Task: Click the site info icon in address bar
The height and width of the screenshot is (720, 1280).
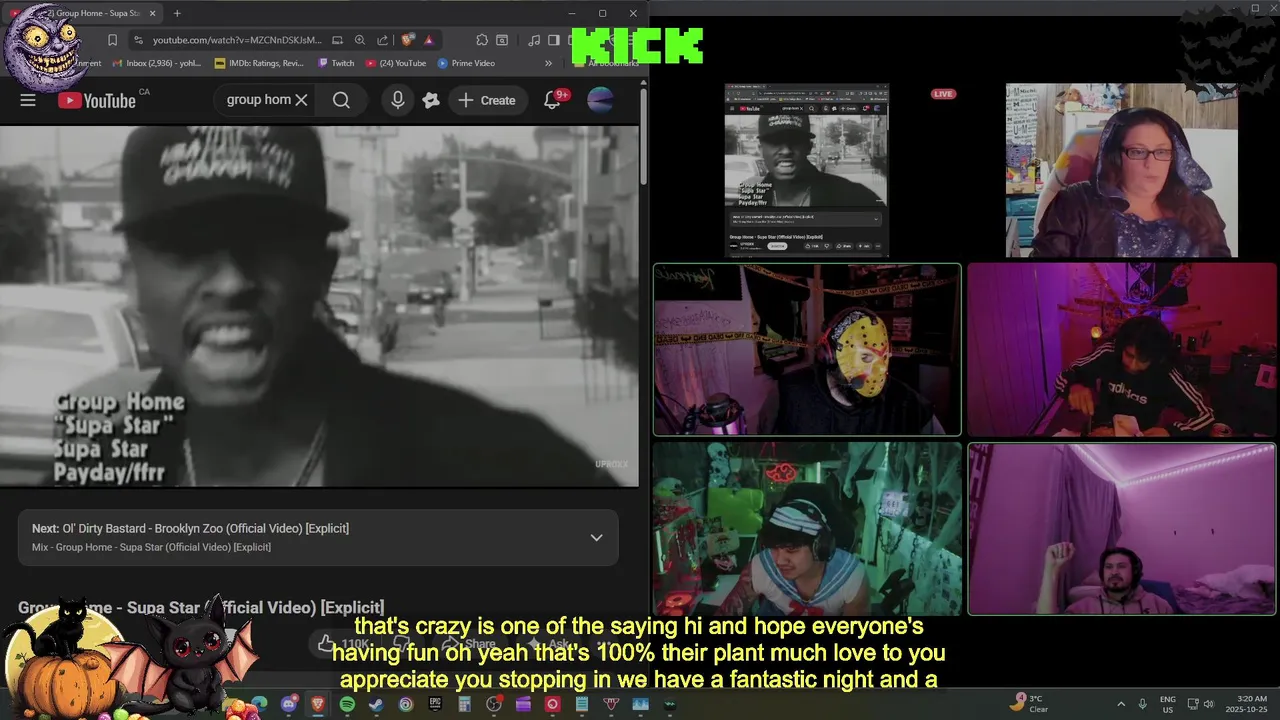Action: tap(138, 40)
